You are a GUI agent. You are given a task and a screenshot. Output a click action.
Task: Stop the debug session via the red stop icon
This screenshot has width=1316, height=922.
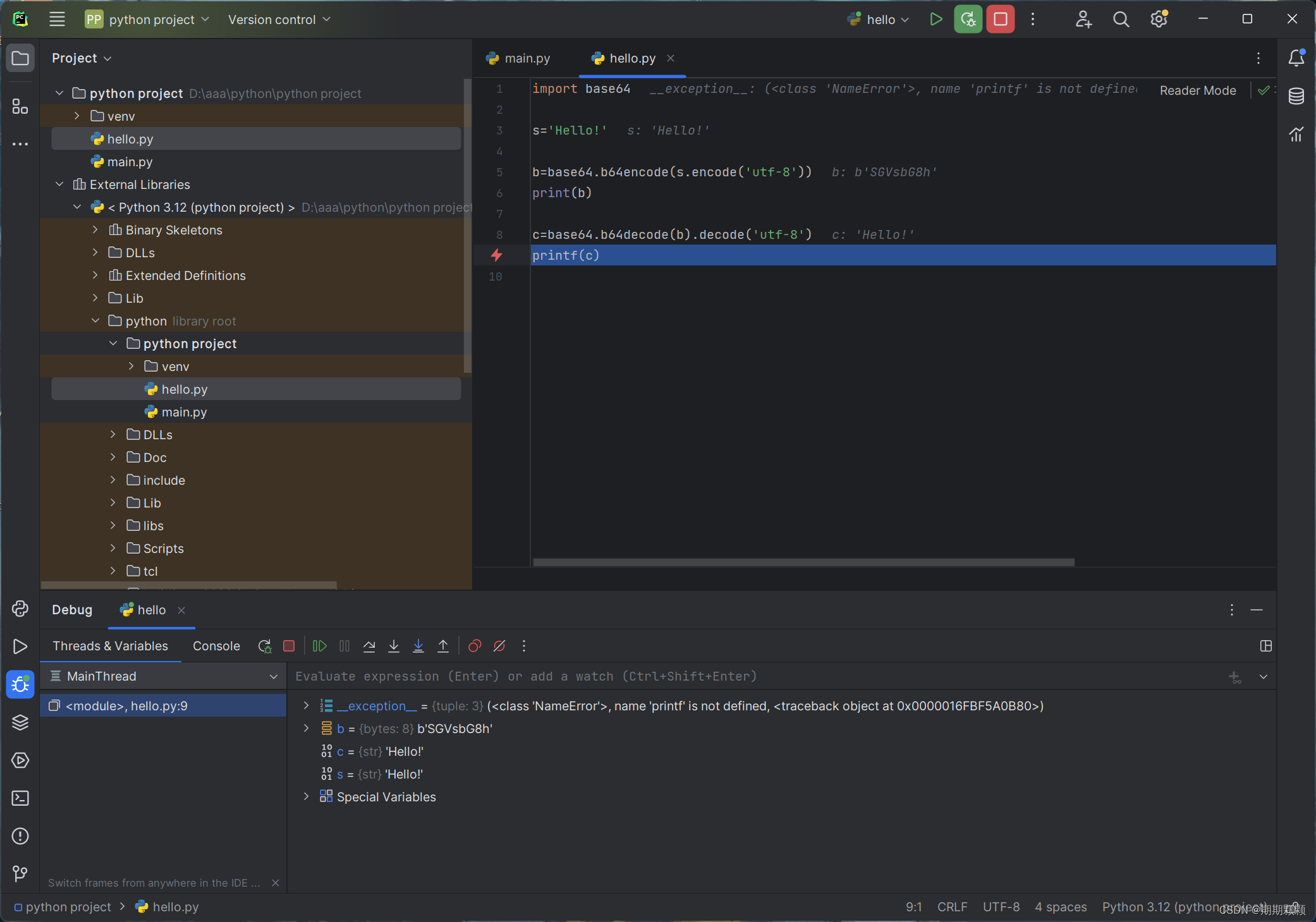289,646
